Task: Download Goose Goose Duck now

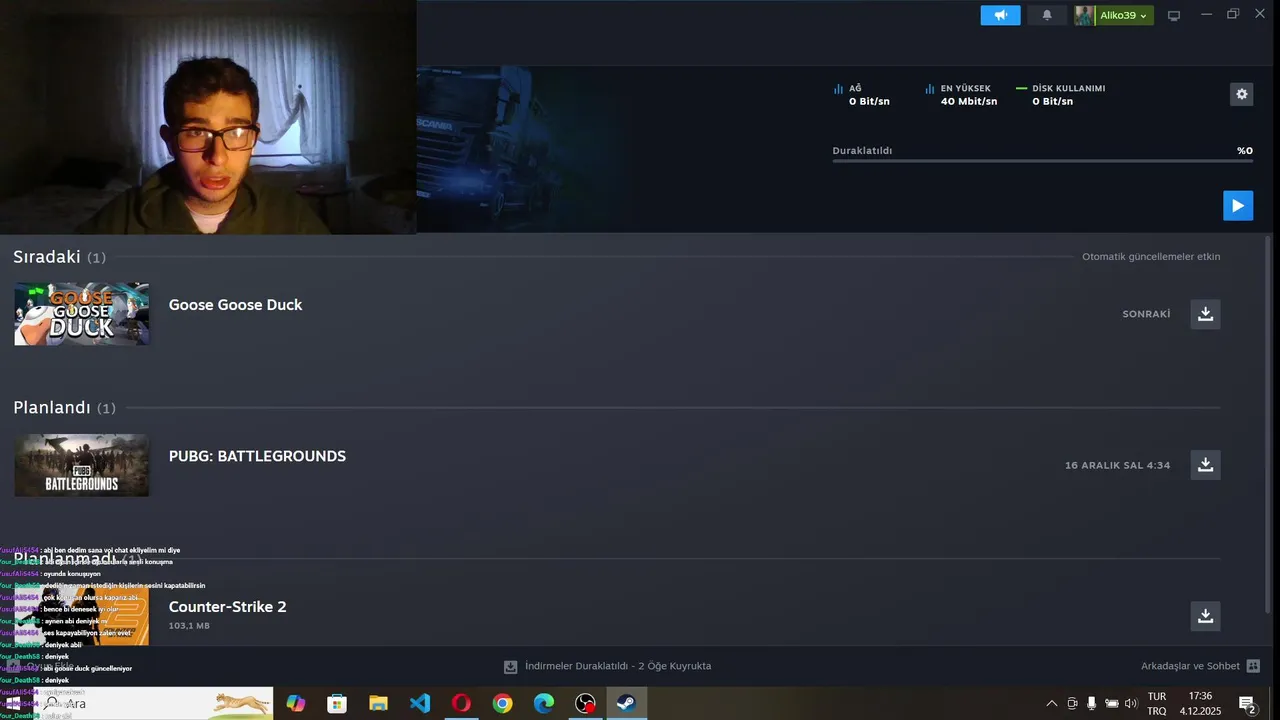Action: click(x=1205, y=314)
